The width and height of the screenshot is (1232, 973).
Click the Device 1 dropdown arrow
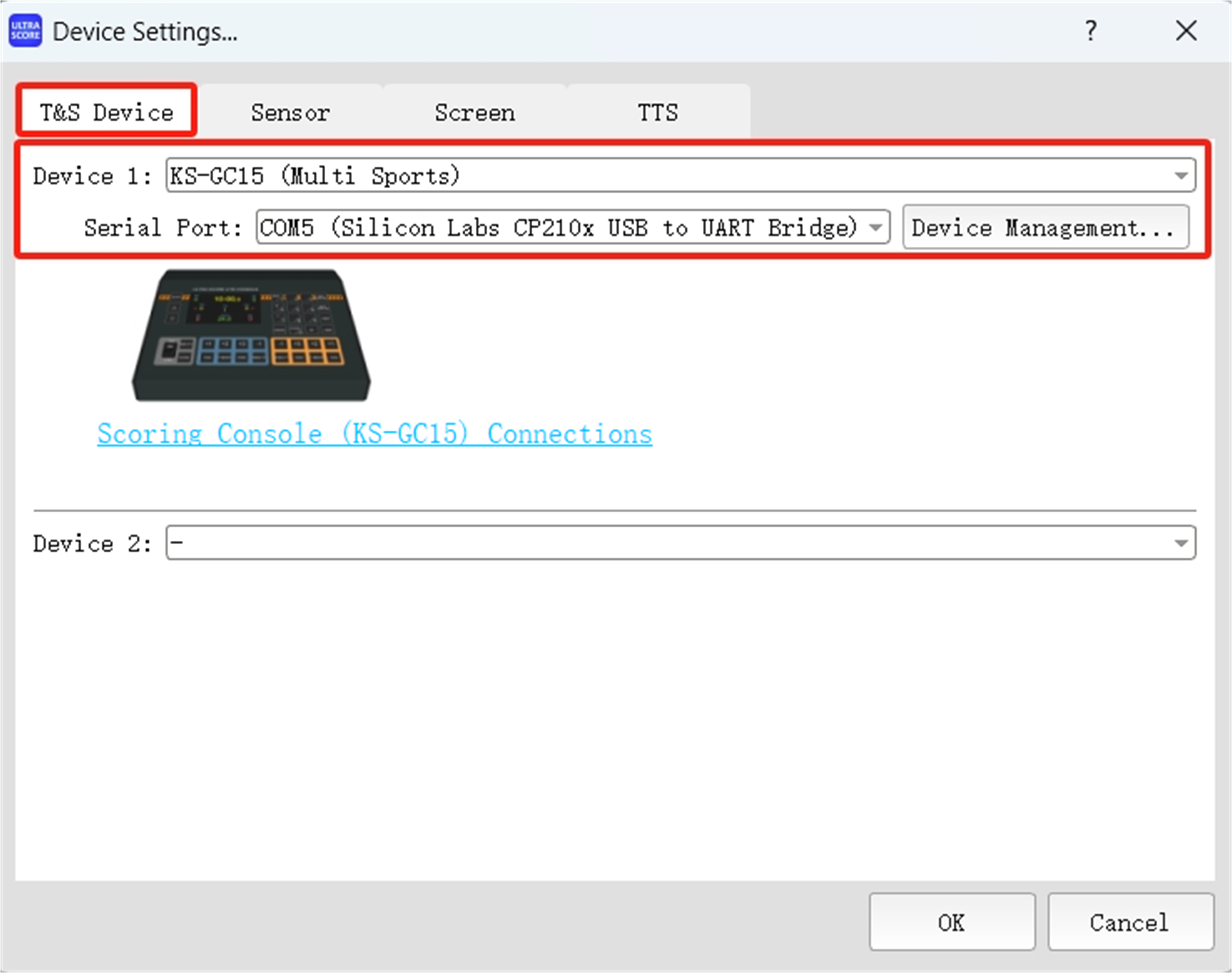click(1181, 175)
